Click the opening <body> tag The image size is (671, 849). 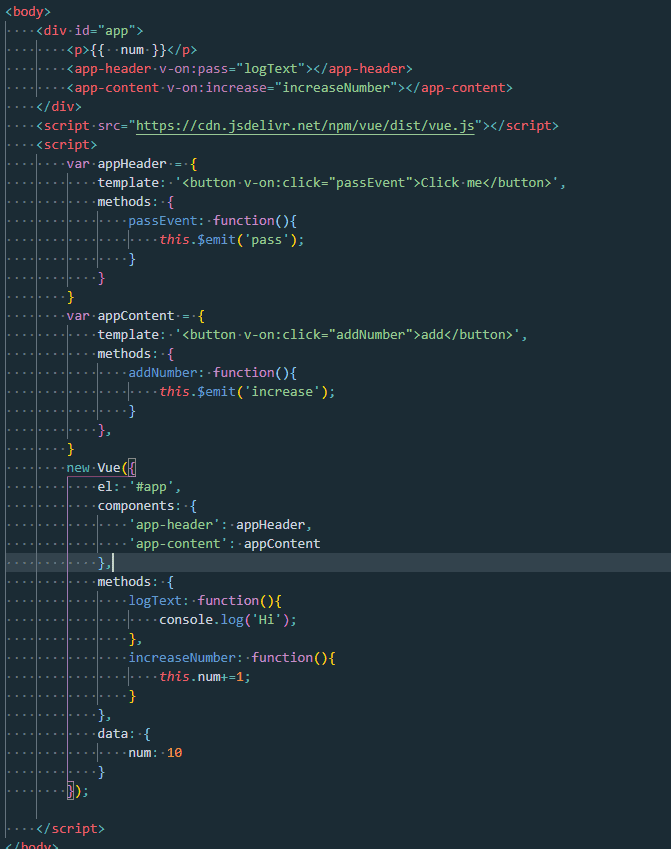[x=28, y=11]
